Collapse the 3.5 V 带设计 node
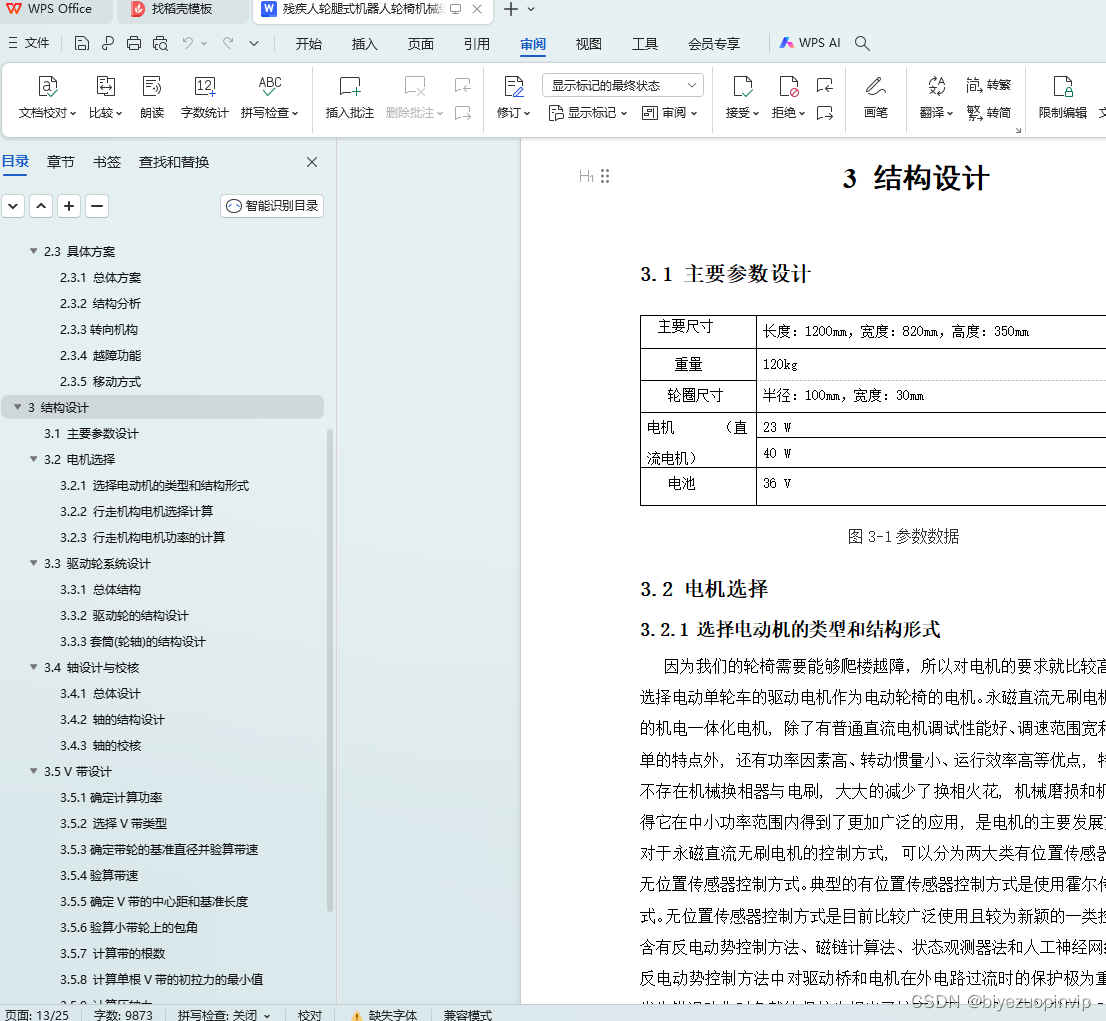This screenshot has width=1106, height=1021. pyautogui.click(x=33, y=771)
